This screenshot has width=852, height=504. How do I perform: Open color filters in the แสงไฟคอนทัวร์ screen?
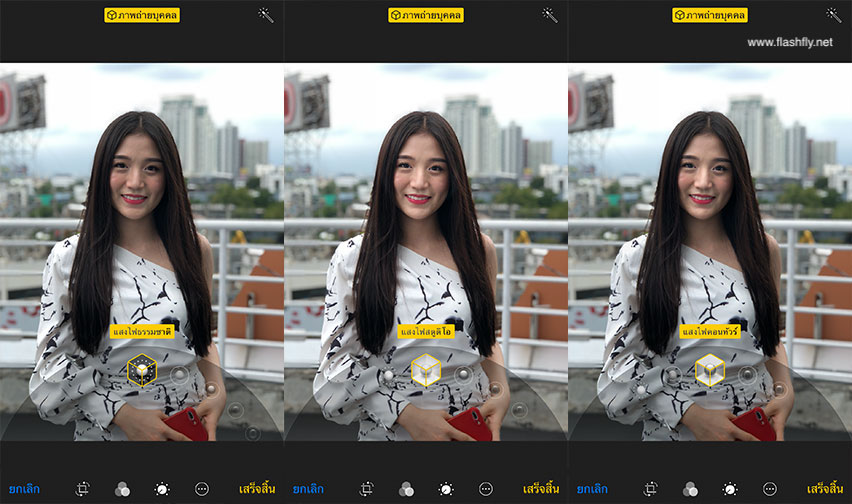690,489
